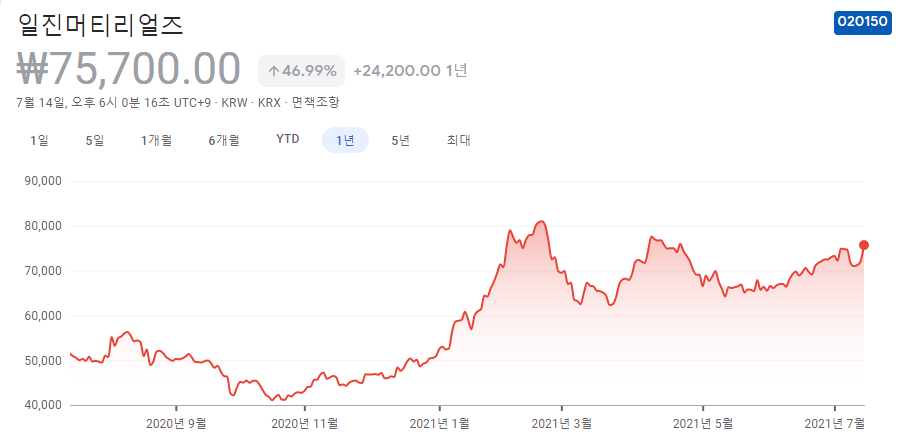
Task: Switch chart to 5일 range
Action: click(95, 140)
